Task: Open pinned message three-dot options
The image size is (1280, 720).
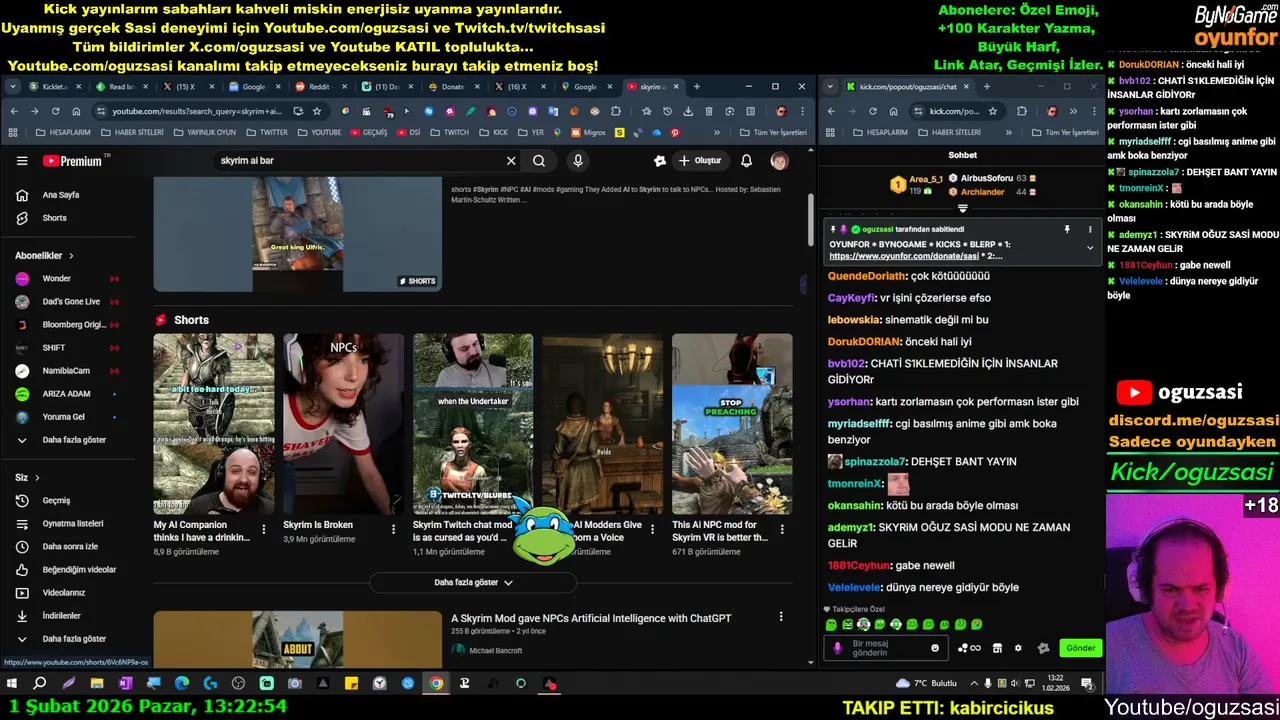Action: click(1090, 230)
